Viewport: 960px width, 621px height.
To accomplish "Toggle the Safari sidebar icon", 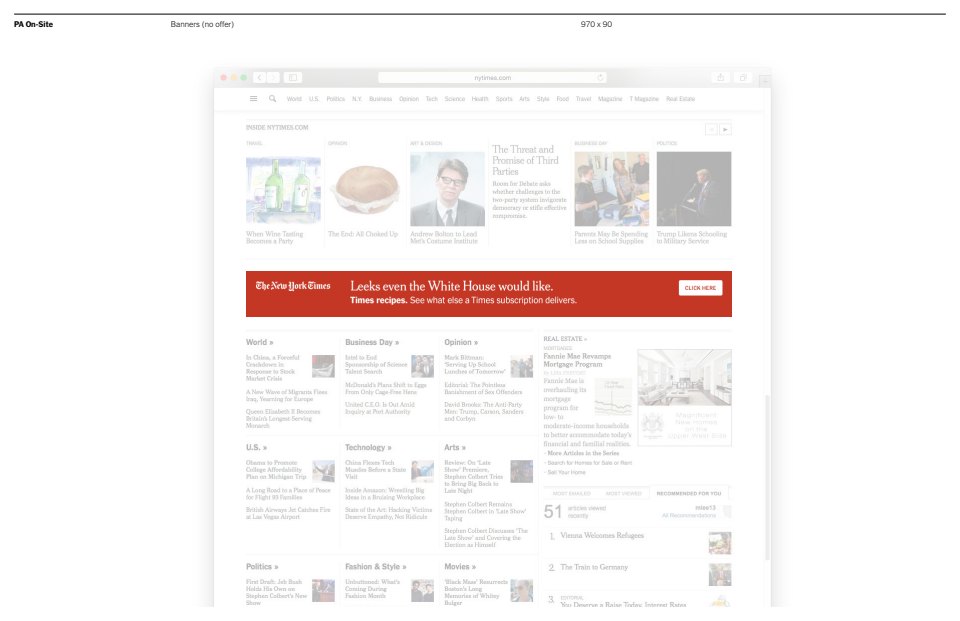I will click(x=293, y=78).
